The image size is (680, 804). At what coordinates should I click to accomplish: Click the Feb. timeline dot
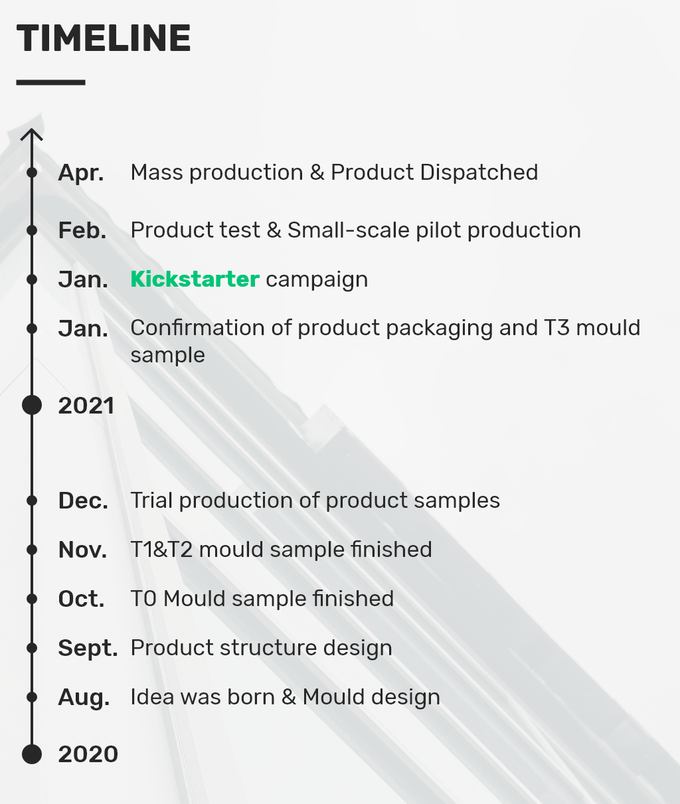coord(32,230)
